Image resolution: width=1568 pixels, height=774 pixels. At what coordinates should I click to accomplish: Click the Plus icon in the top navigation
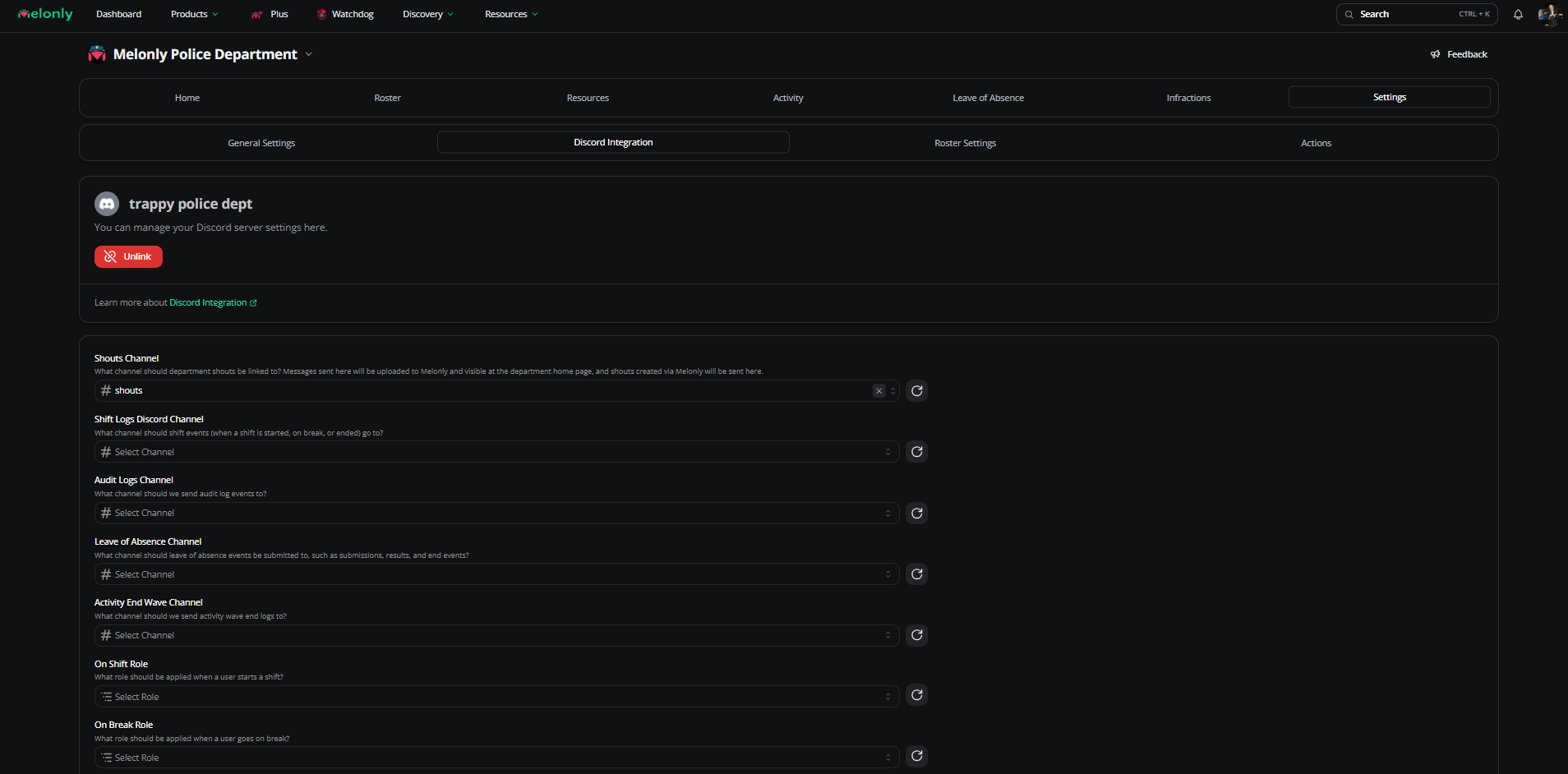pos(257,15)
